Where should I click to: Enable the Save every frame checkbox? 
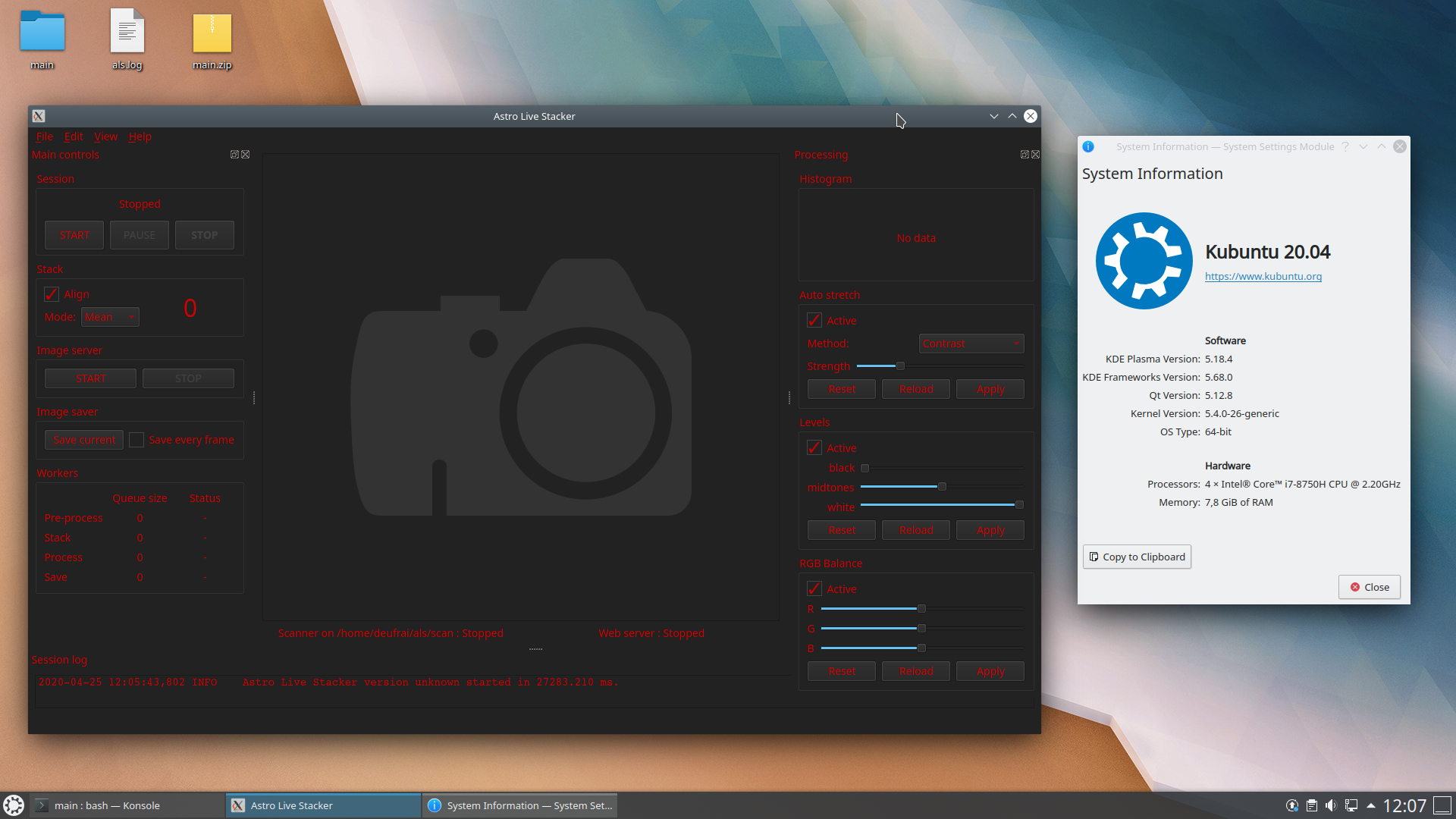coord(136,440)
